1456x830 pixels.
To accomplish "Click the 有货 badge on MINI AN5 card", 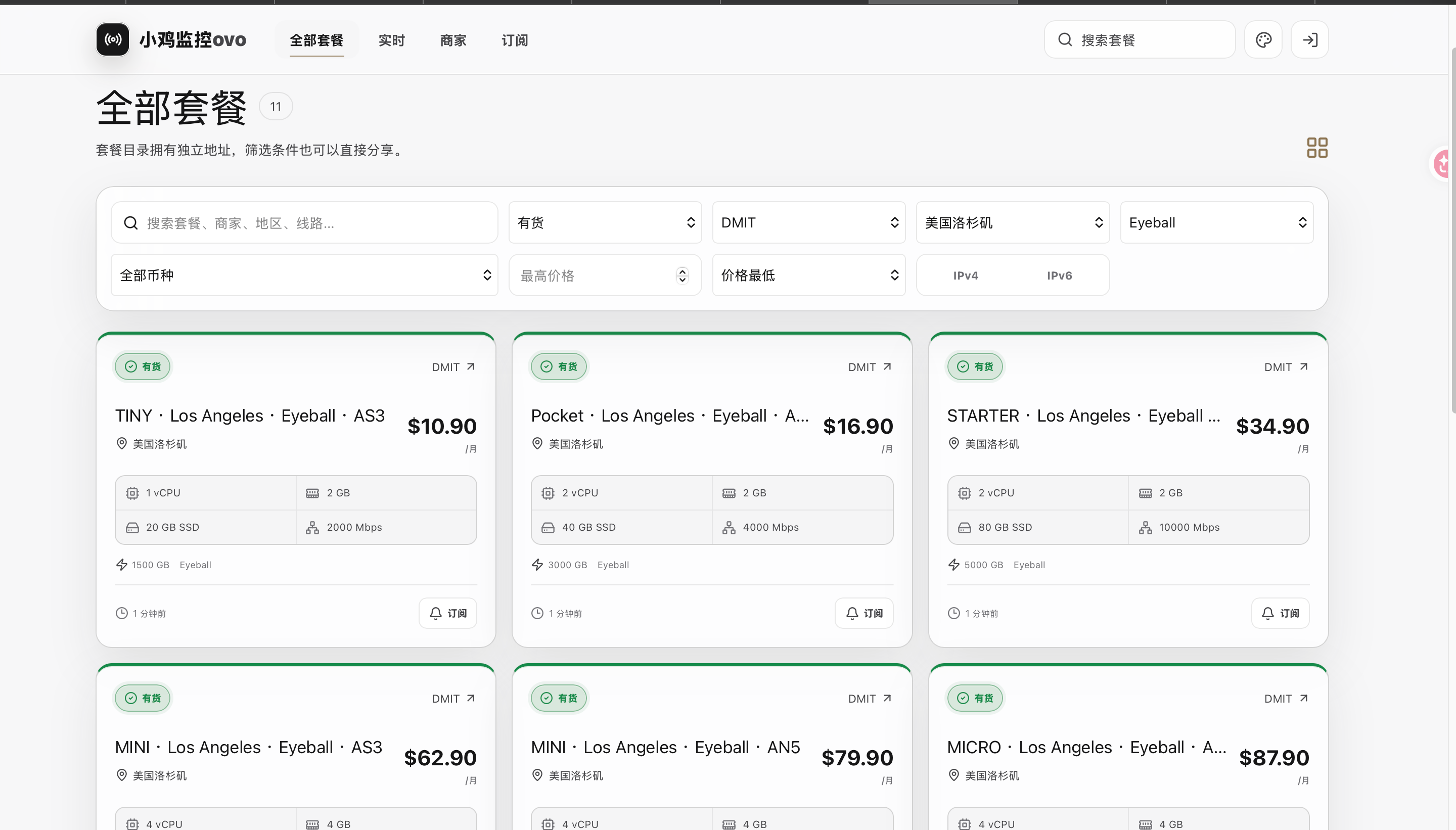I will [559, 698].
